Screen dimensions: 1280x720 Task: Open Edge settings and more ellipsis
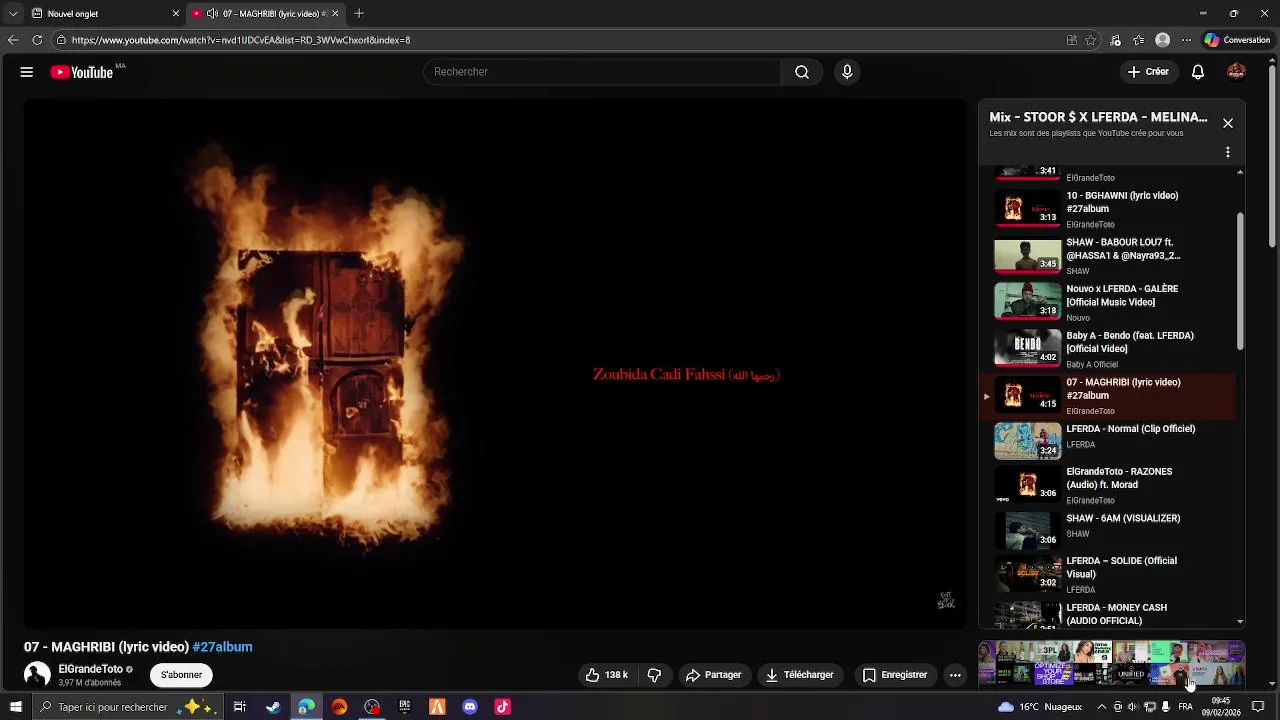point(1186,40)
